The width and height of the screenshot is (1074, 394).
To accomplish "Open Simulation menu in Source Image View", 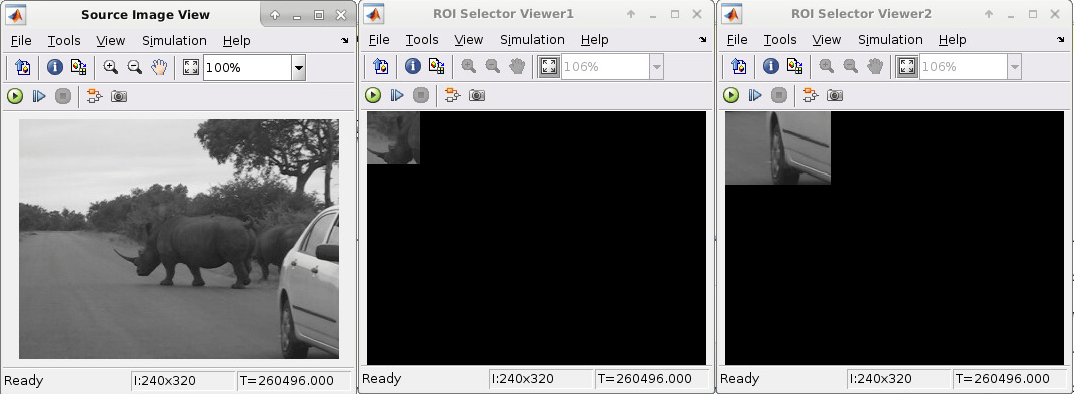I will point(174,41).
